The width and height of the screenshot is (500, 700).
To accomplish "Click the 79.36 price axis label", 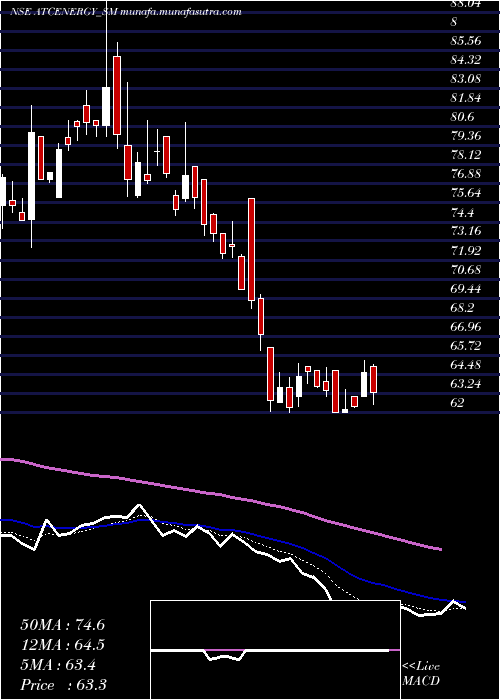I will pyautogui.click(x=466, y=136).
